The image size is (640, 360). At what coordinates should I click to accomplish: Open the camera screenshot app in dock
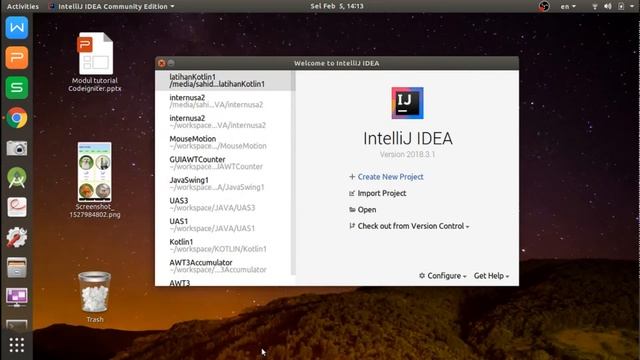17,148
